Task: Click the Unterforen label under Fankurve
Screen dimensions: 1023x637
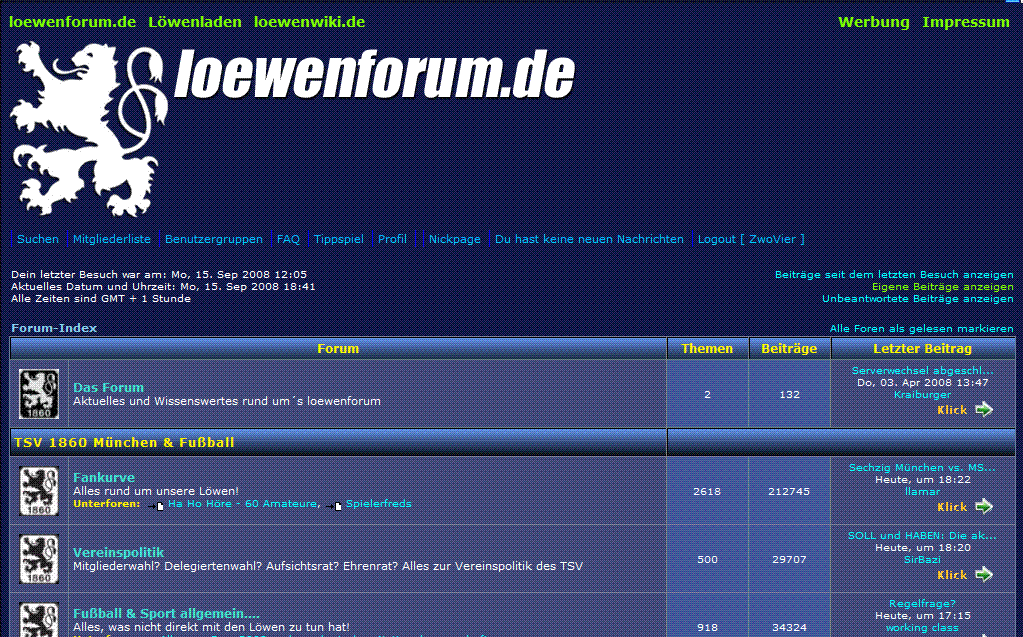Action: [106, 504]
